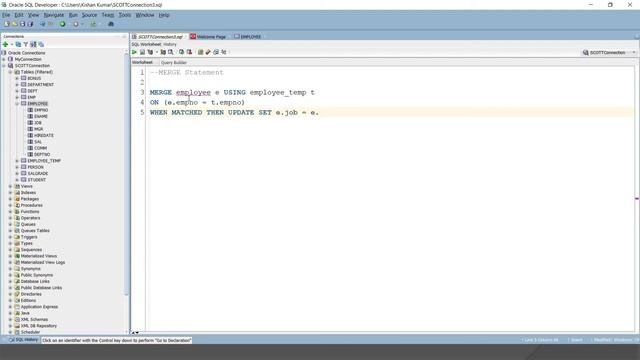The image size is (640, 360).
Task: Expand the BONUS table node
Action: click(17, 78)
